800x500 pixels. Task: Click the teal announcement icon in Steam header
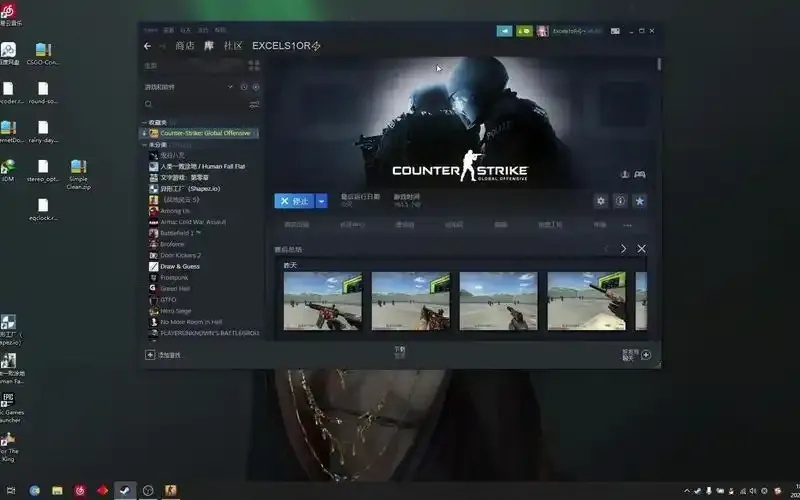(504, 31)
